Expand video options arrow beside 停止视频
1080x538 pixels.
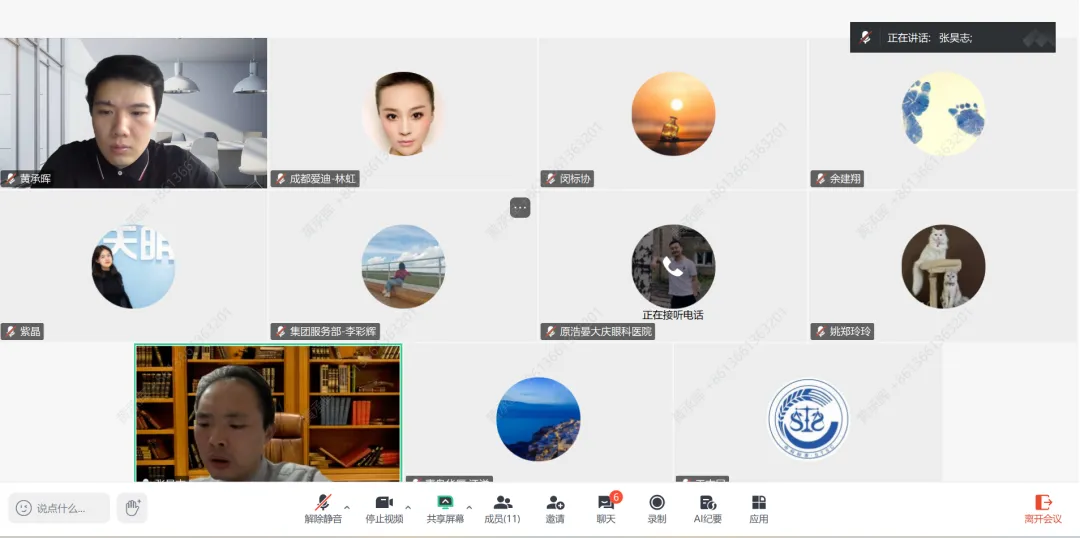408,507
